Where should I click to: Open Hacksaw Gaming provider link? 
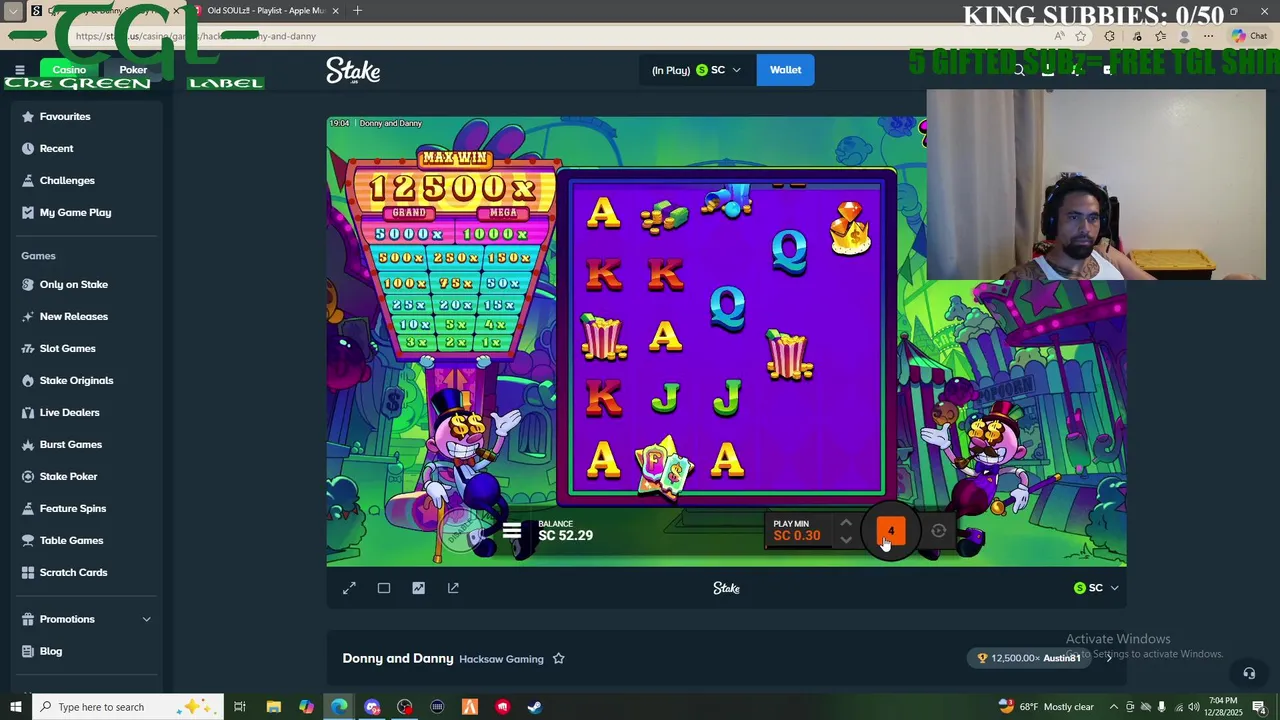coord(501,659)
